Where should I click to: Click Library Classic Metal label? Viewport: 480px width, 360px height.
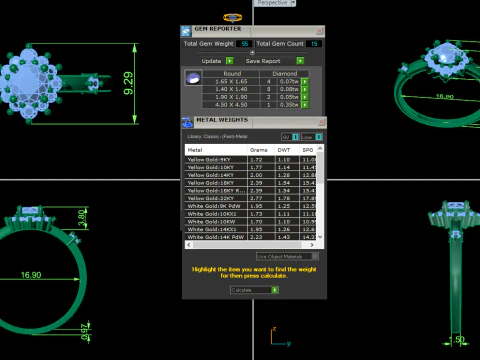point(217,136)
